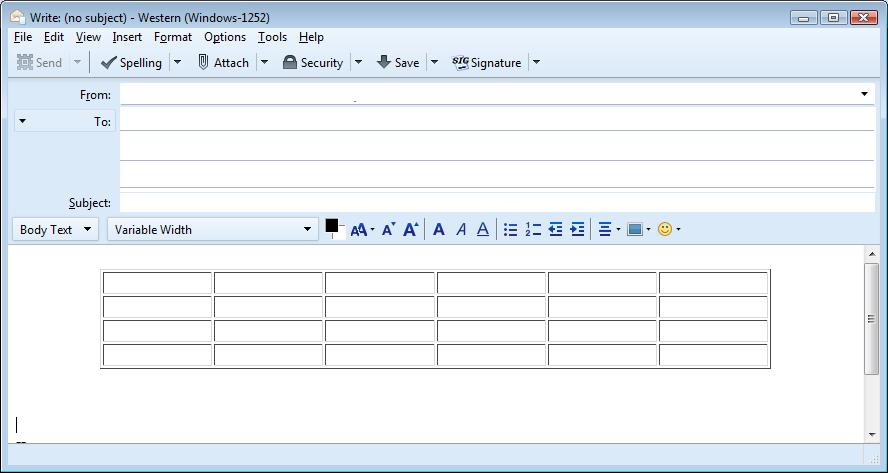
Task: Open the Insert menu
Action: pos(127,37)
